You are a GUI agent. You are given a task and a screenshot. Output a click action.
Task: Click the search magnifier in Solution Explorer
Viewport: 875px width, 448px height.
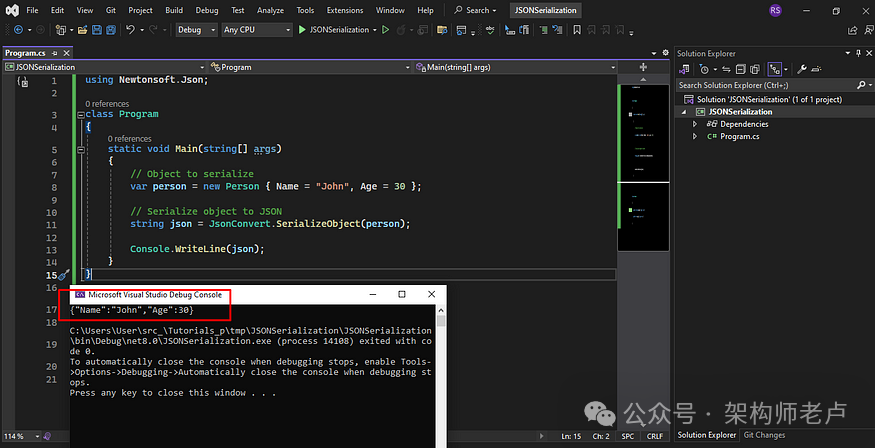click(860, 85)
